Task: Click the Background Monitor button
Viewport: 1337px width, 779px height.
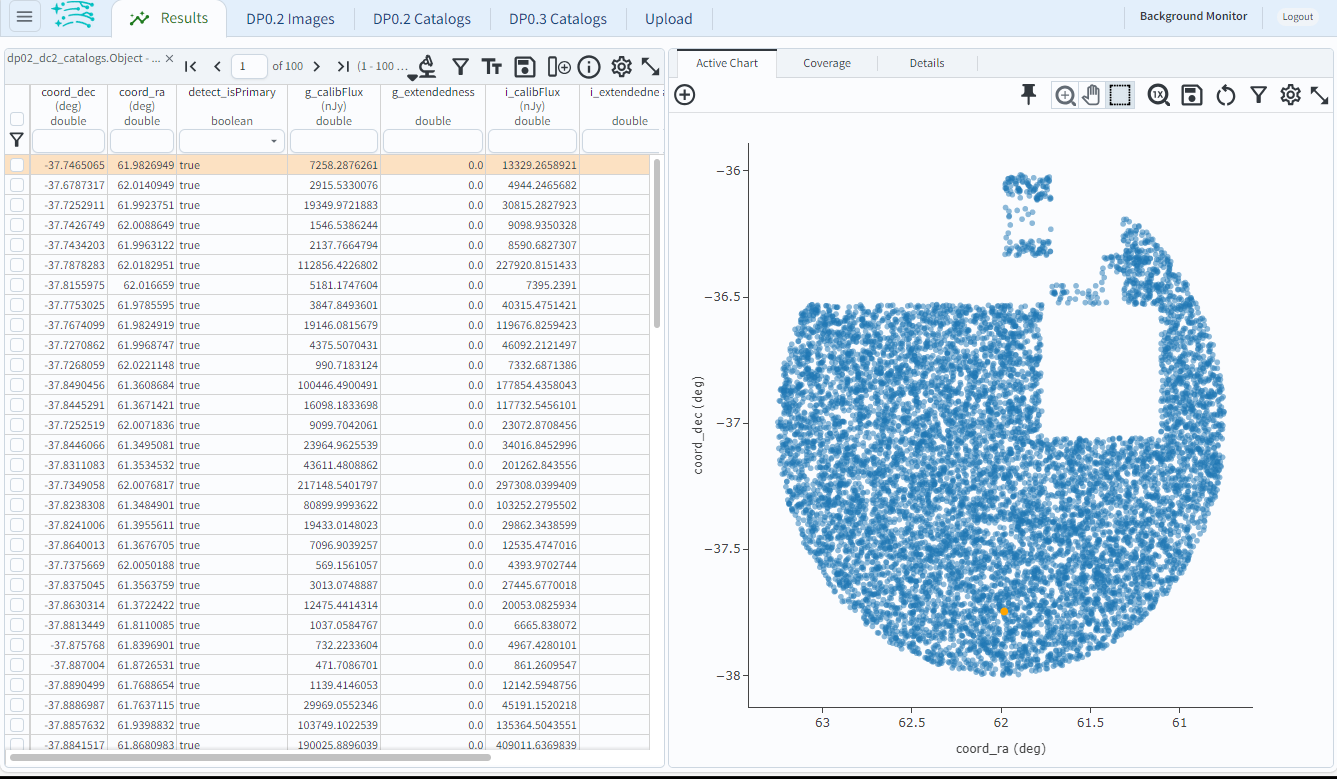Action: [1193, 16]
